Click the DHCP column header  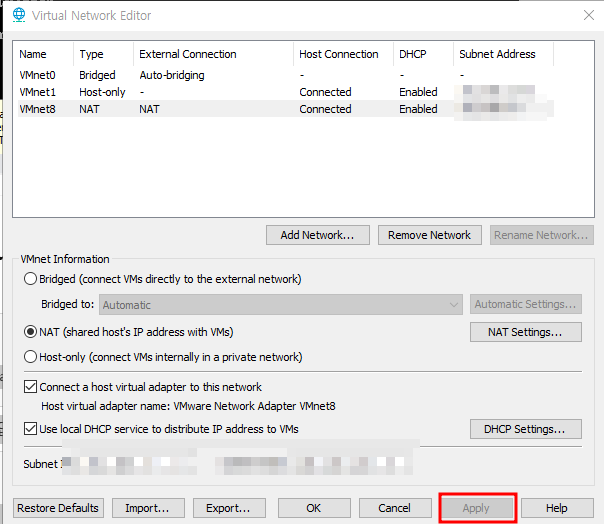[423, 54]
